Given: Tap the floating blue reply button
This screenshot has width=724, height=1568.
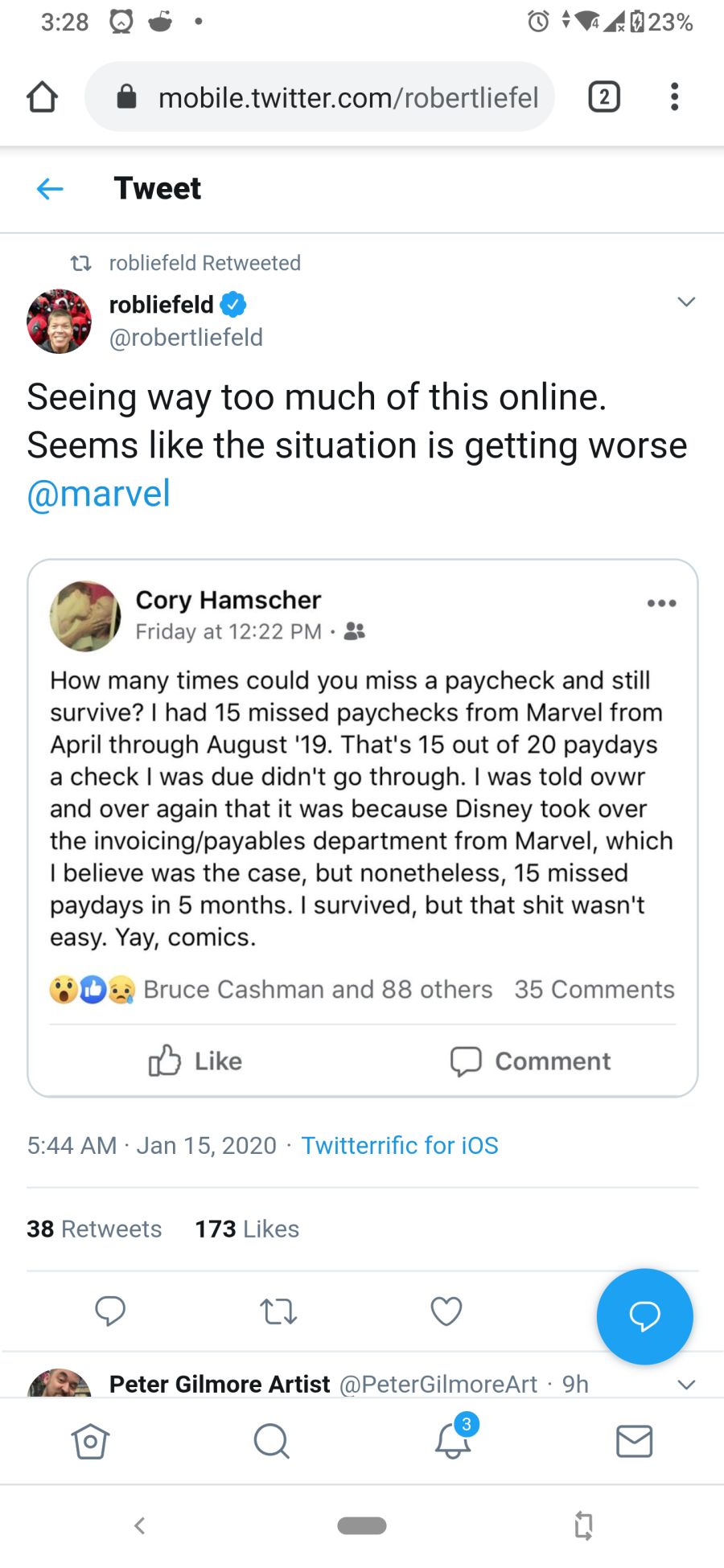Looking at the screenshot, I should 644,1316.
